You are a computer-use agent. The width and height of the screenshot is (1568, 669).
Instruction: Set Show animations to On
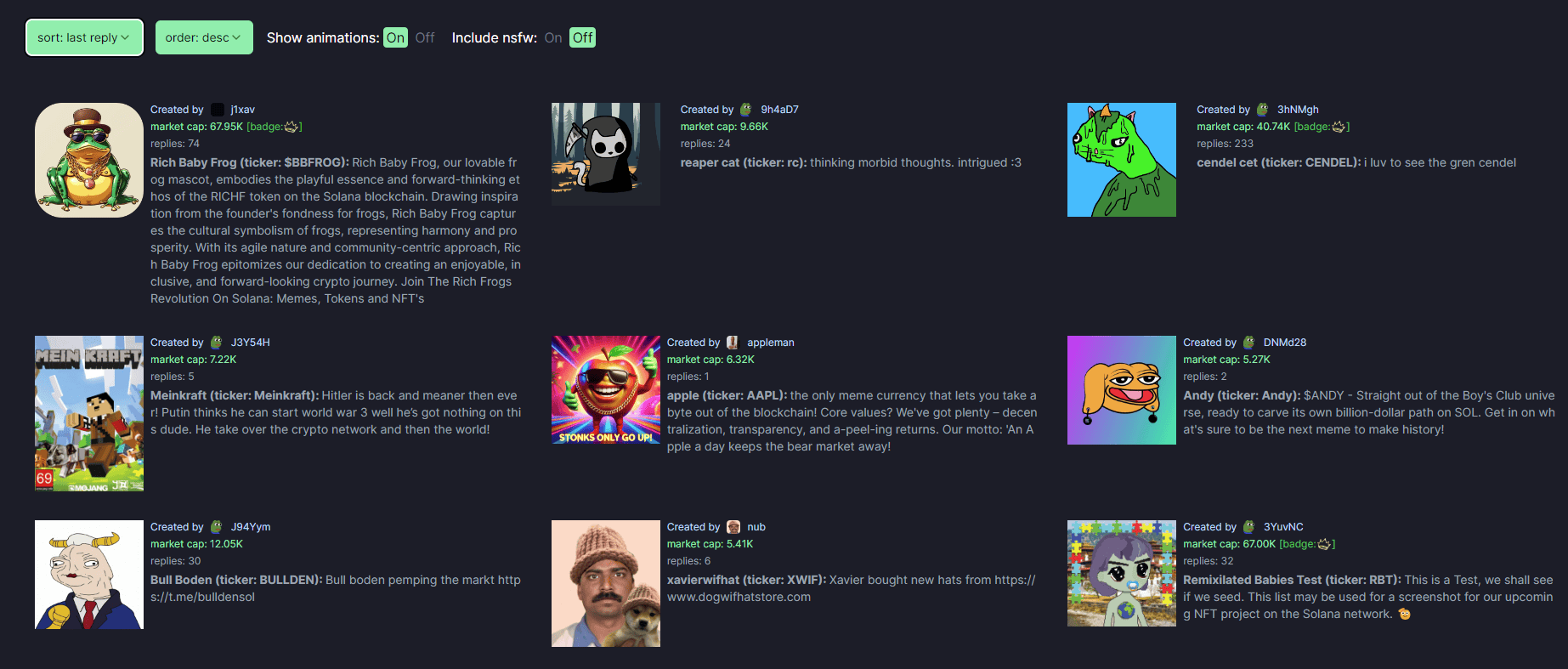coord(396,37)
